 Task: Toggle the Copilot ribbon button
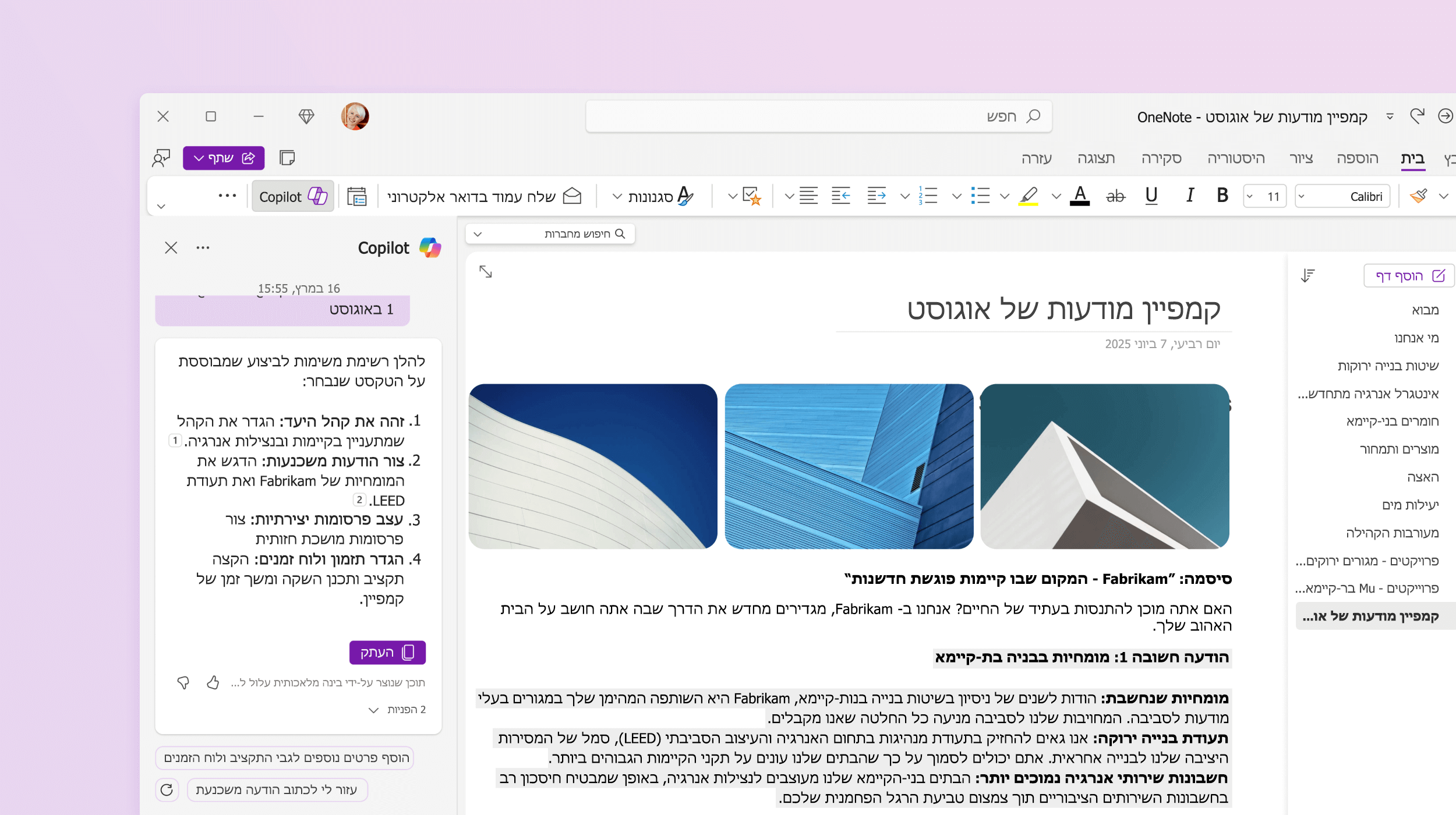pos(293,196)
